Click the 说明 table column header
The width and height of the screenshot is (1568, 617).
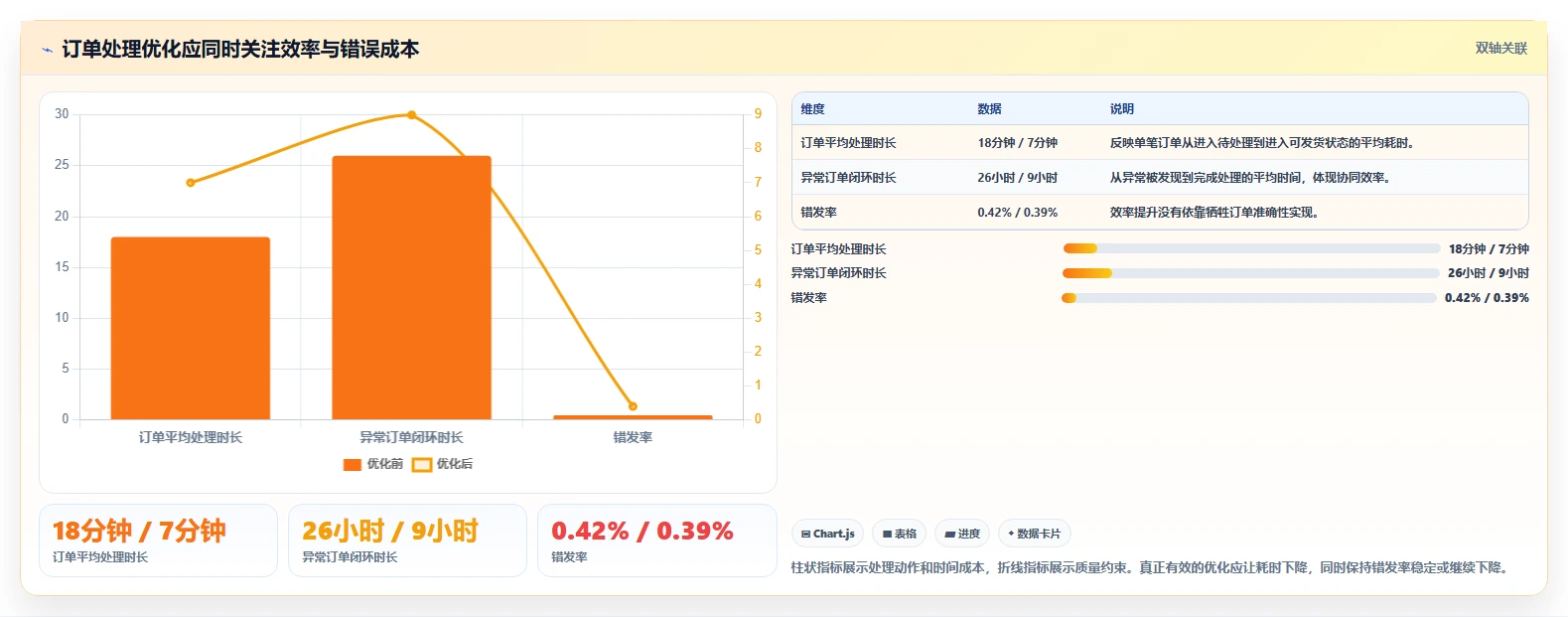coord(1122,109)
